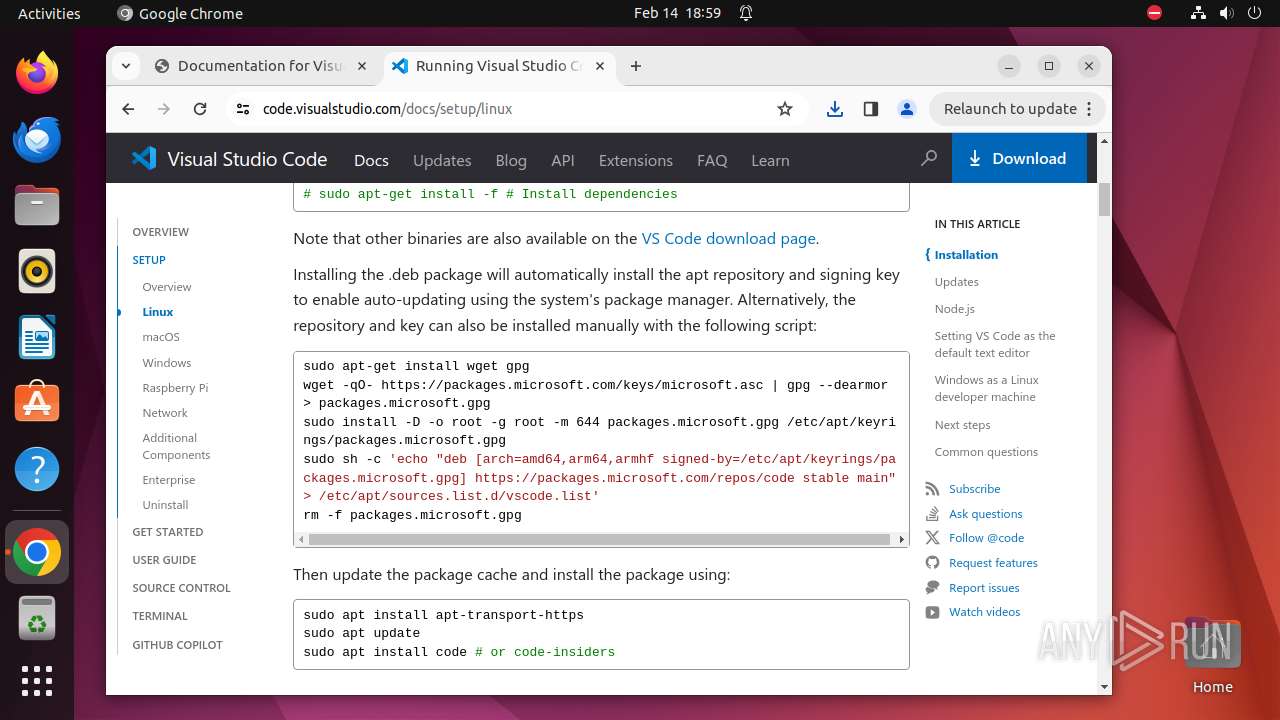Switch to Documentation for Visual Studio tab
Image resolution: width=1280 pixels, height=720 pixels.
260,66
